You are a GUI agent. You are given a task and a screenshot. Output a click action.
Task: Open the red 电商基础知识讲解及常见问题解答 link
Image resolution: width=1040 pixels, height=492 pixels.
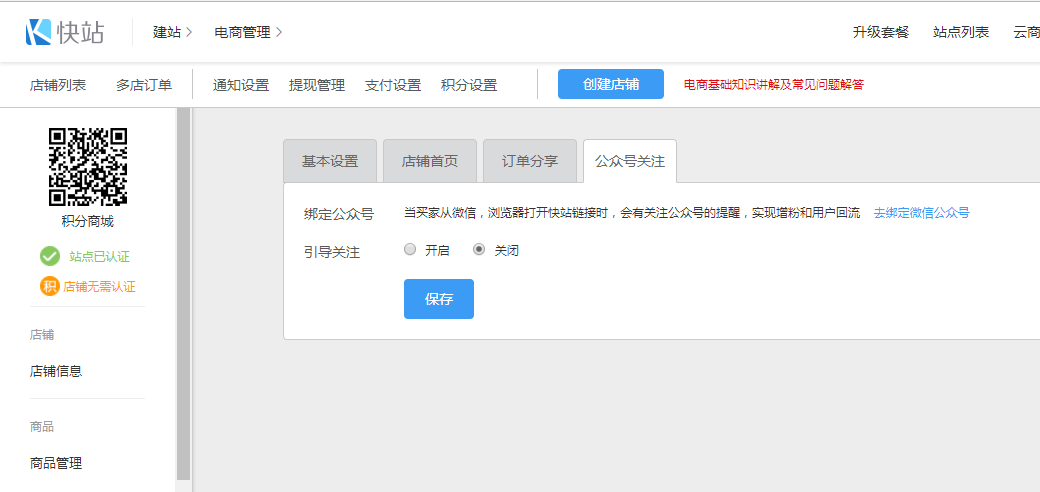774,85
